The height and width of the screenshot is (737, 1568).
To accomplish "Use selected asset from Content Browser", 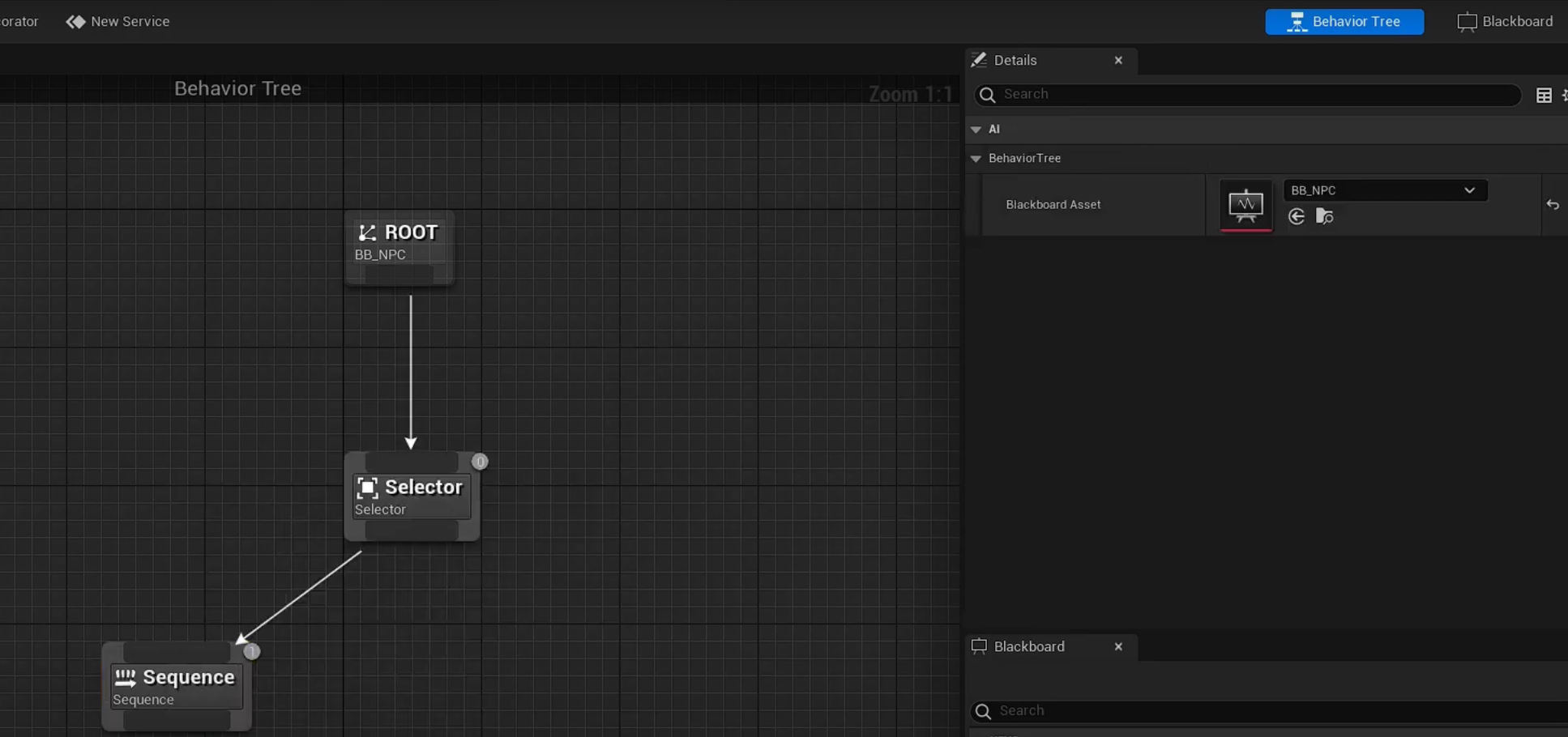I will tap(1297, 216).
